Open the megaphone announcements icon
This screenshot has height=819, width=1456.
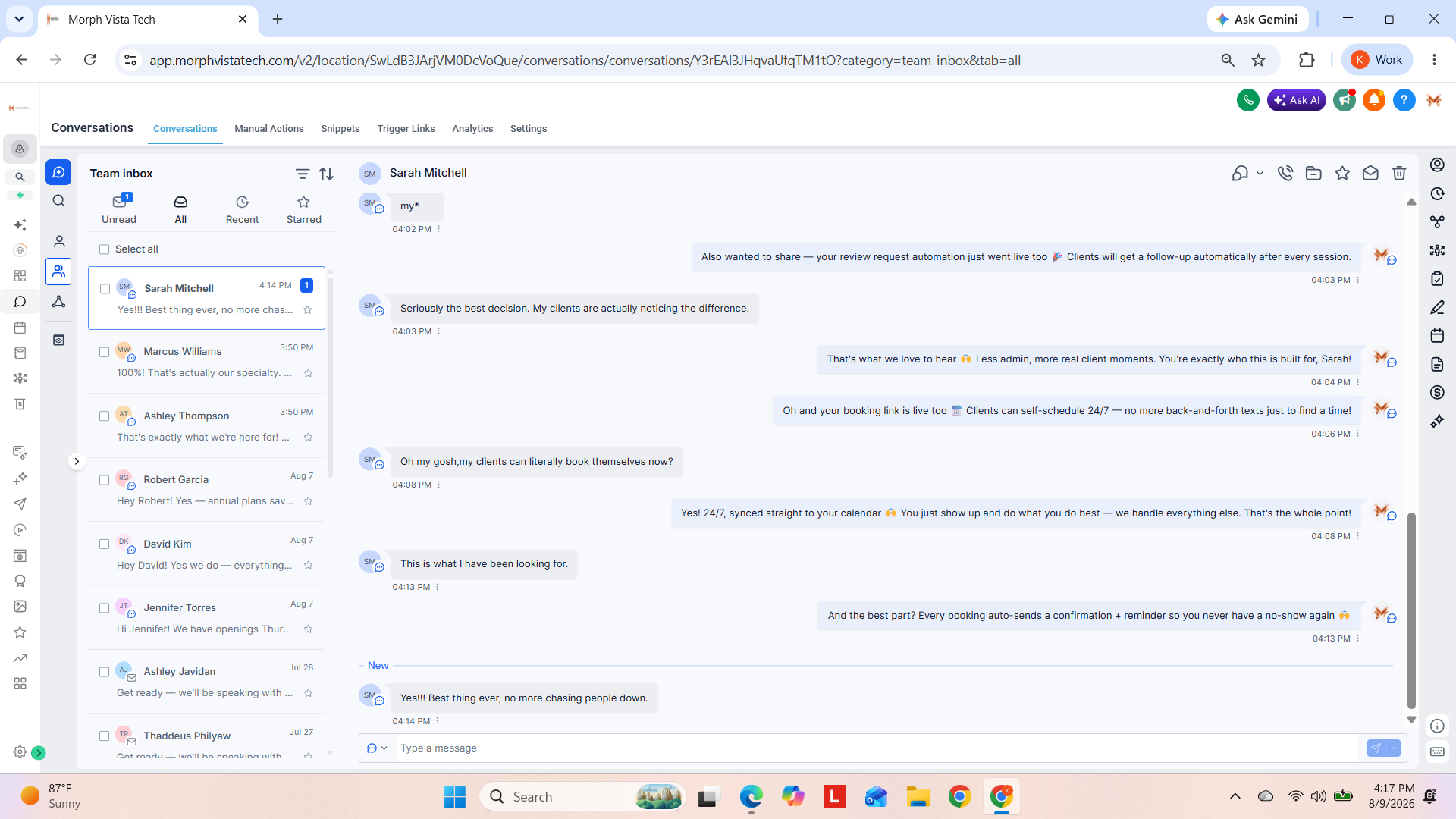pyautogui.click(x=1345, y=100)
